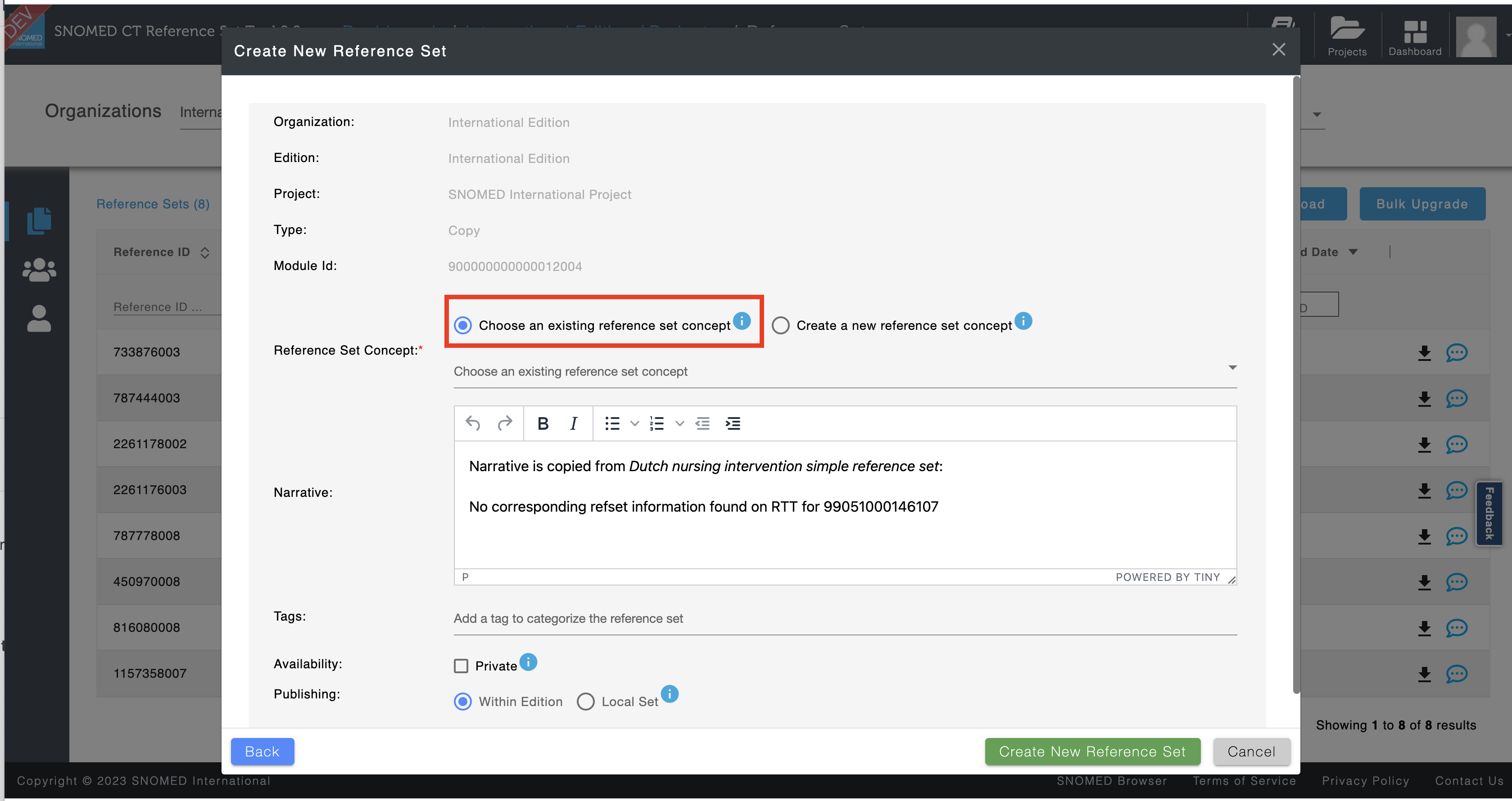Select Create a new reference set concept
The image size is (1512, 801).
tap(780, 325)
